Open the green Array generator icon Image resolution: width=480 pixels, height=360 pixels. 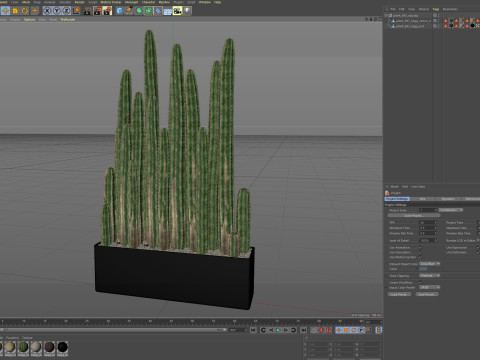coord(148,11)
